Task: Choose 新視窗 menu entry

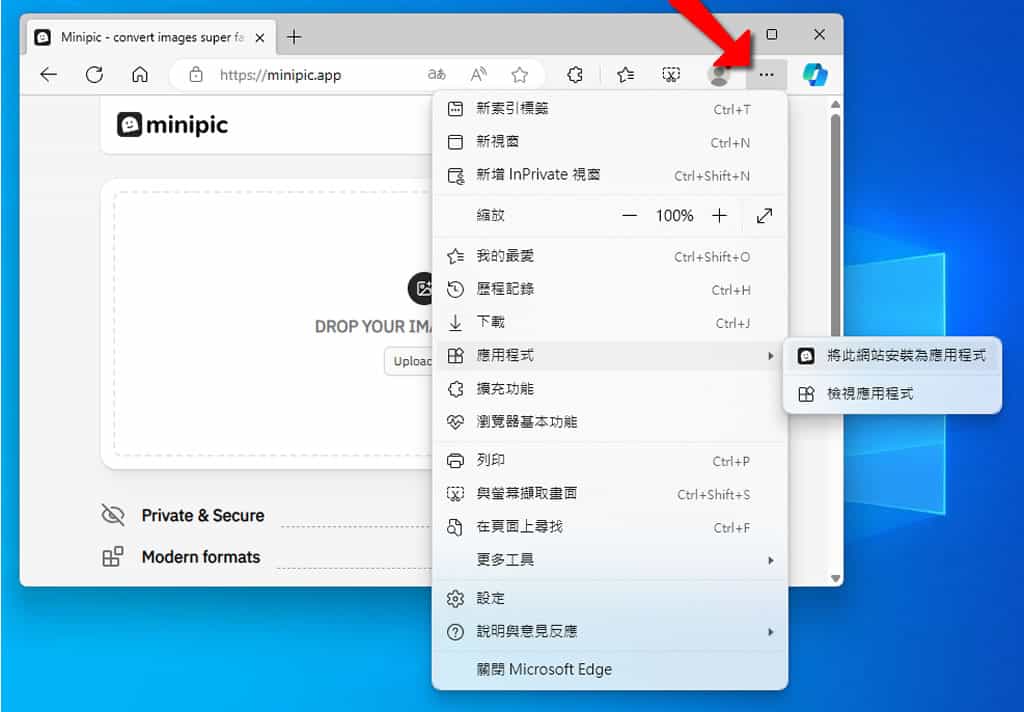Action: 610,142
